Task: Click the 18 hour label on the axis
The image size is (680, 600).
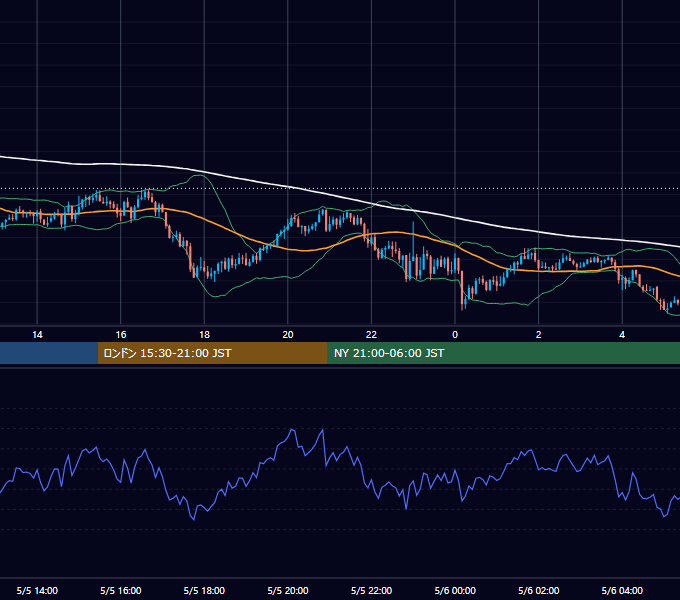Action: pyautogui.click(x=204, y=335)
